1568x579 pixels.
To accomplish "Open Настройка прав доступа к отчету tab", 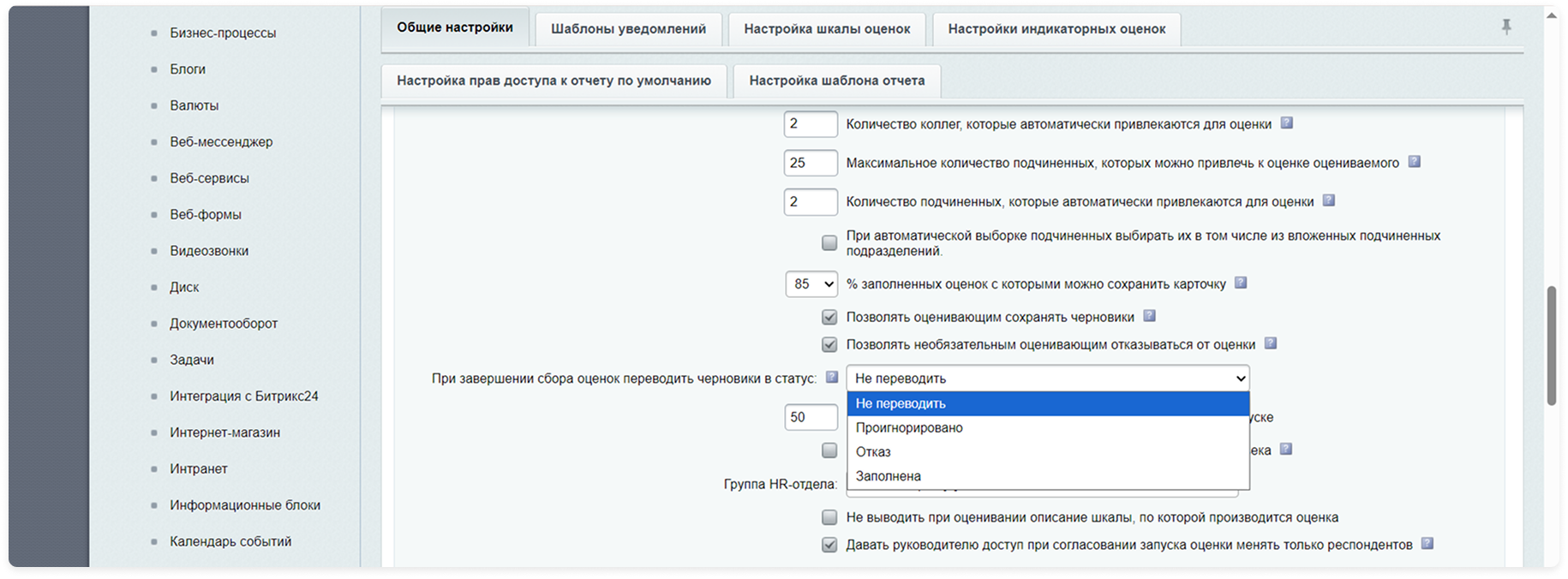I will (554, 81).
